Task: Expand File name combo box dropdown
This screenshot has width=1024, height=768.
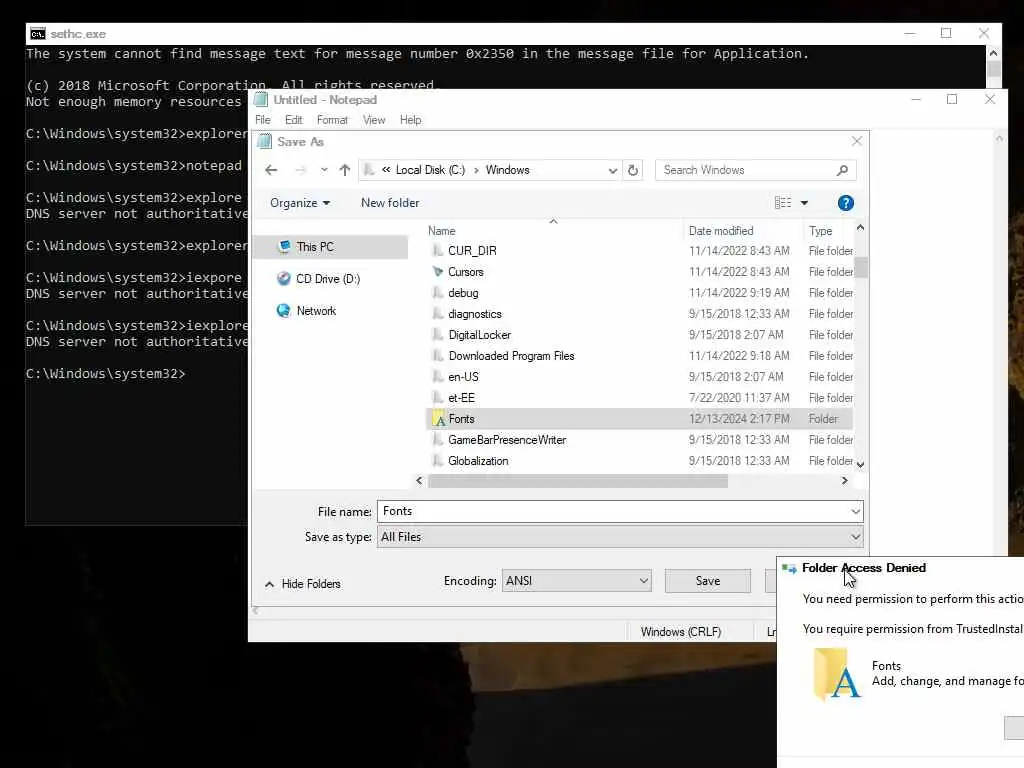Action: click(x=855, y=511)
